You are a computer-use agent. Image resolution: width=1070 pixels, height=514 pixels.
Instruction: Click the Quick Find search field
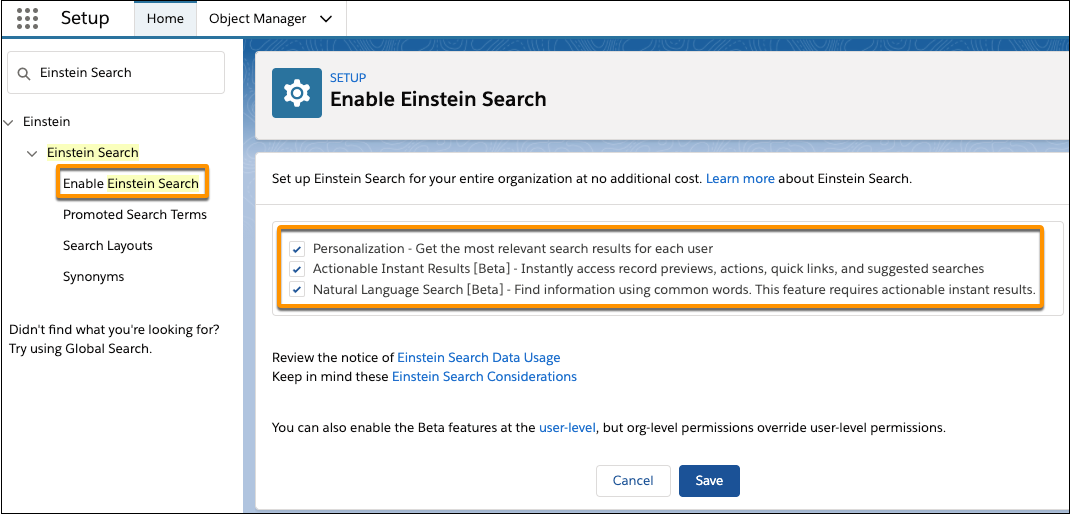point(116,72)
